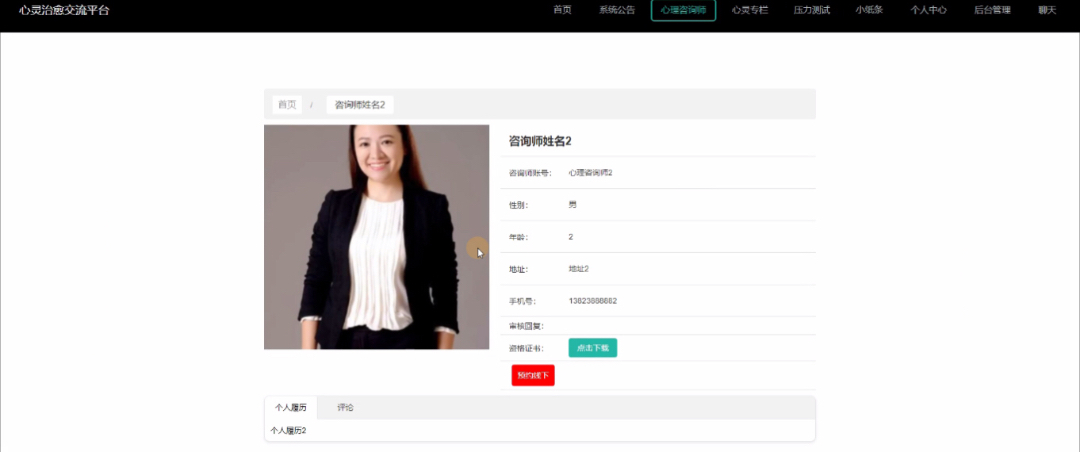Open the 首页 item in top navigation
The image size is (1080, 452).
[562, 10]
